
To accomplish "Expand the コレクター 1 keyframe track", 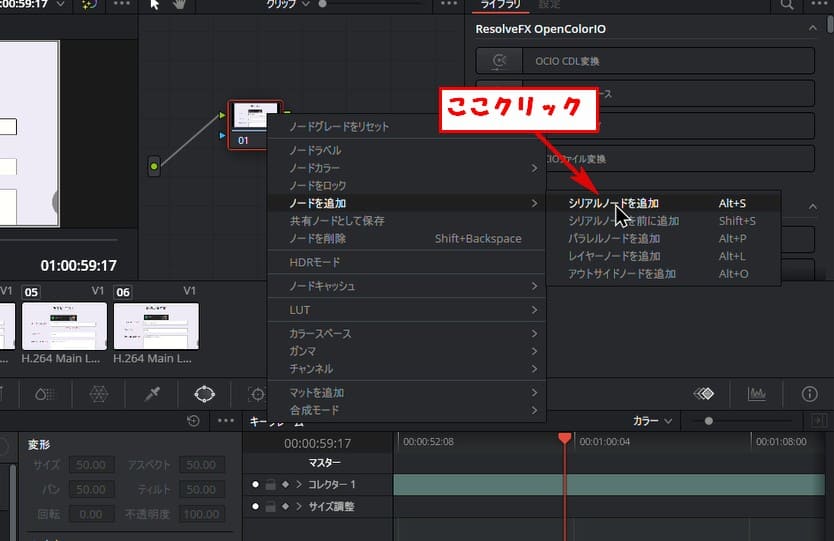I will (298, 485).
